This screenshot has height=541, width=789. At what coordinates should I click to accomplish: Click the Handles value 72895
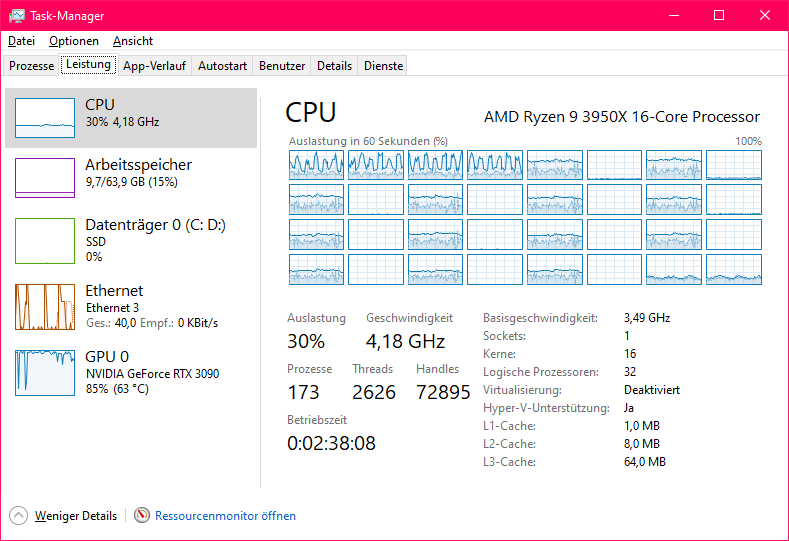pyautogui.click(x=443, y=392)
